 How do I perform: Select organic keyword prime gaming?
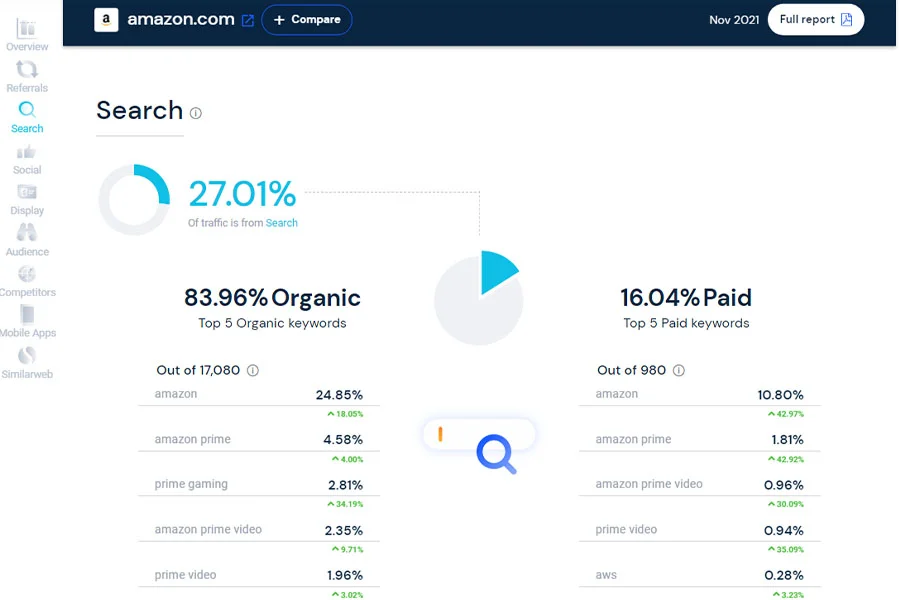click(x=258, y=485)
